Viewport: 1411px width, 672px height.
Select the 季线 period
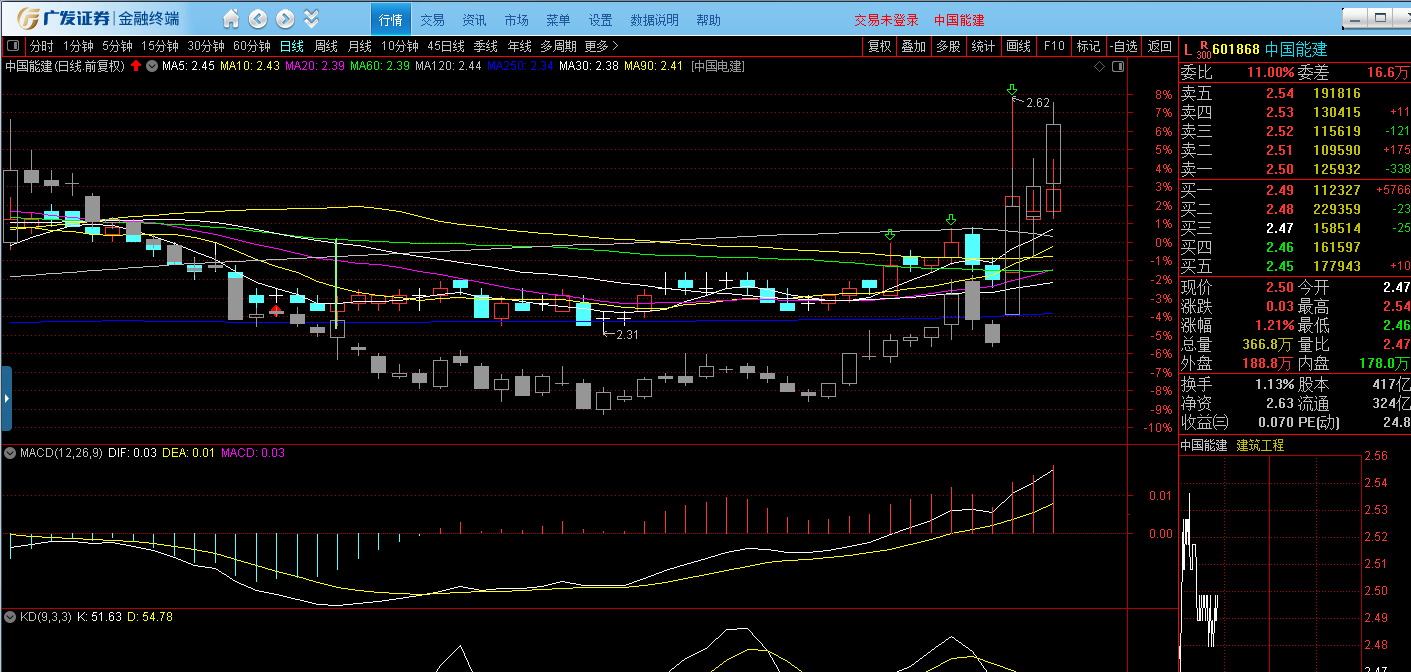pyautogui.click(x=486, y=46)
